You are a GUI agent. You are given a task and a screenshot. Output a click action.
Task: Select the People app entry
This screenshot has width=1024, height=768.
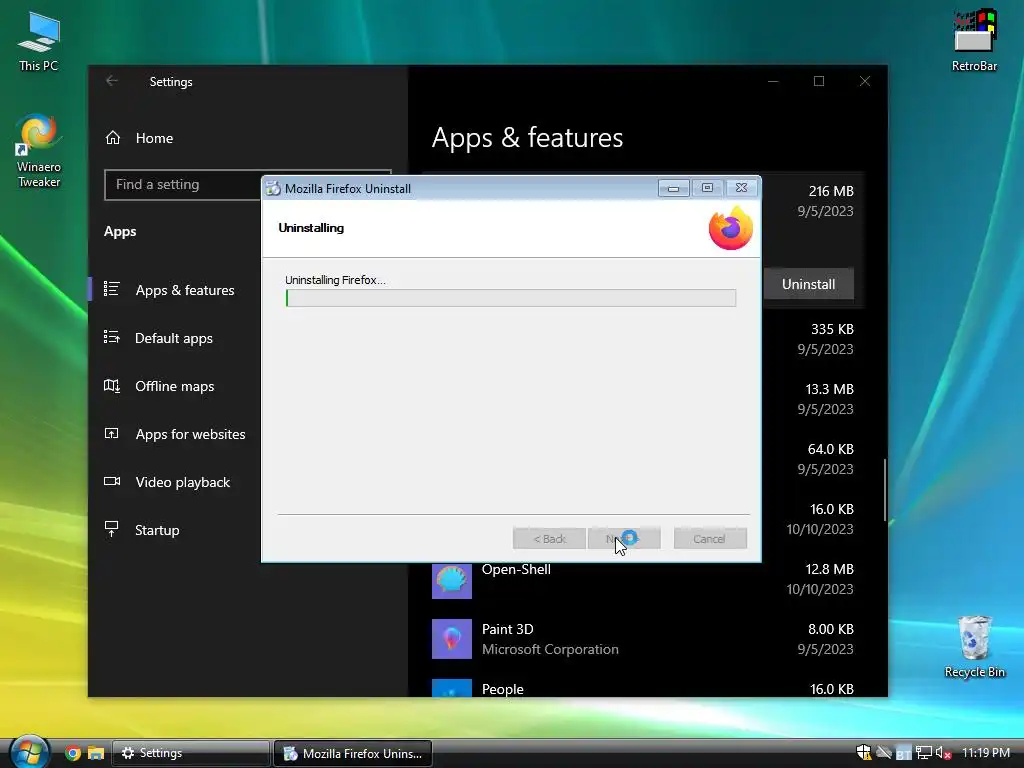pos(502,689)
